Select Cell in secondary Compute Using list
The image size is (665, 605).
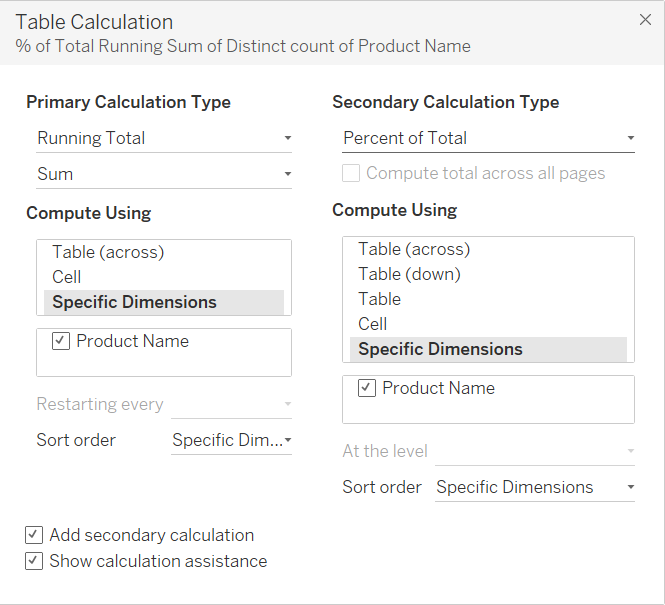373,324
